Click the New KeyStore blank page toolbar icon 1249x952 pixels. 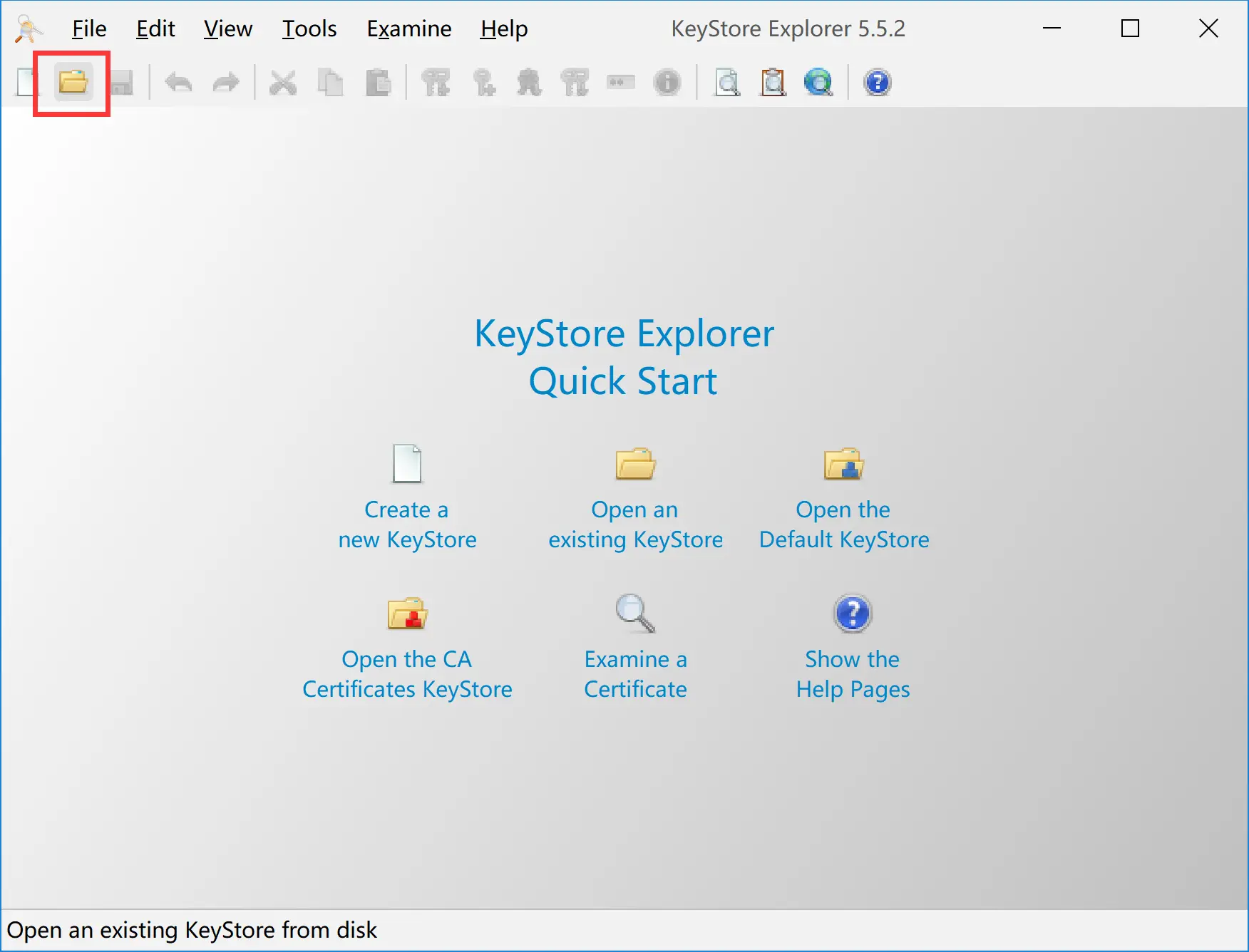[x=27, y=83]
